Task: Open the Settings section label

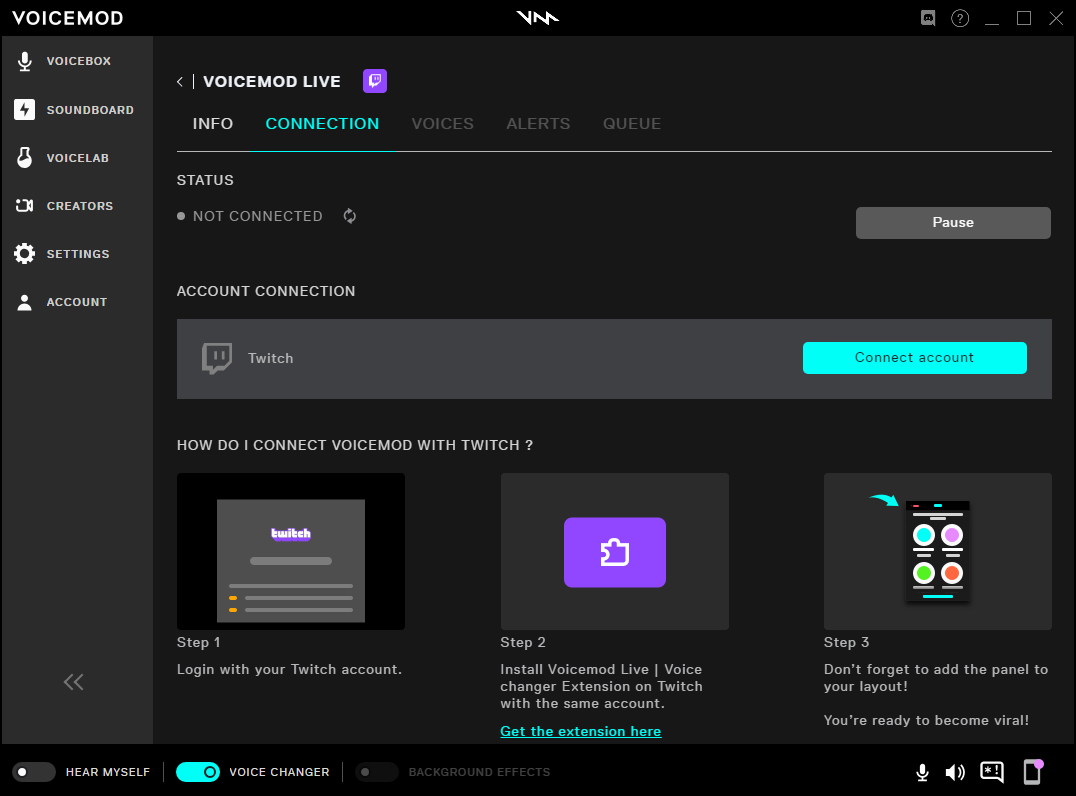Action: click(x=78, y=254)
